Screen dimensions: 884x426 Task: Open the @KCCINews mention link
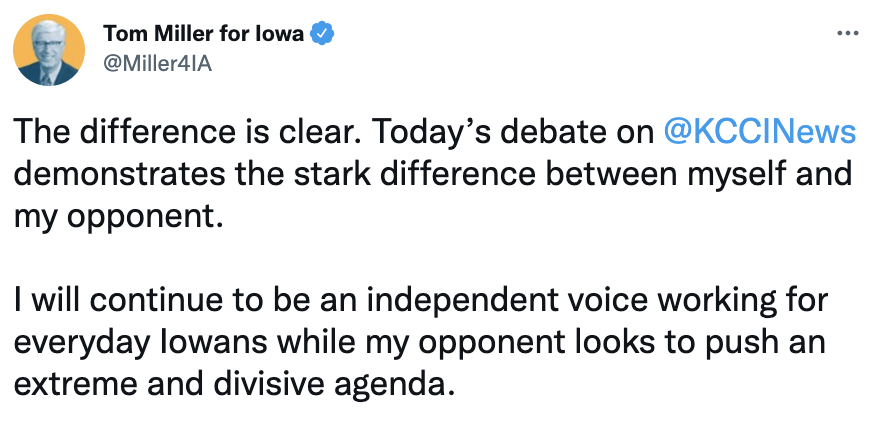coord(759,133)
